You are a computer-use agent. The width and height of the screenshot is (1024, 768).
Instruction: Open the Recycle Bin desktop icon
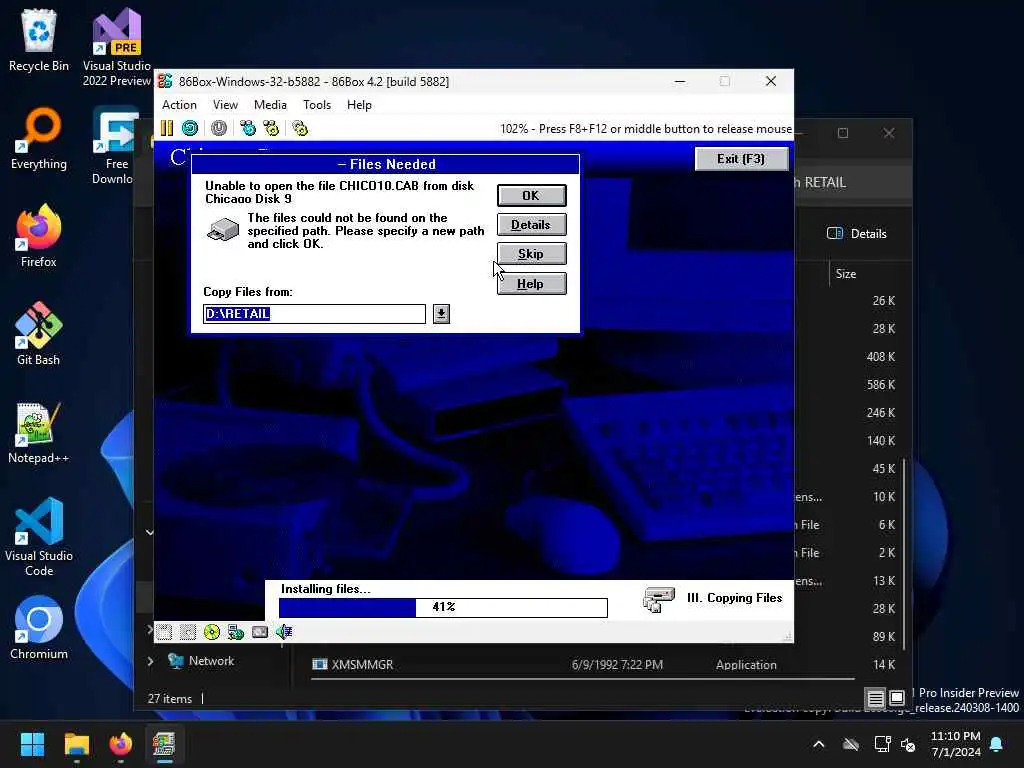coord(39,40)
